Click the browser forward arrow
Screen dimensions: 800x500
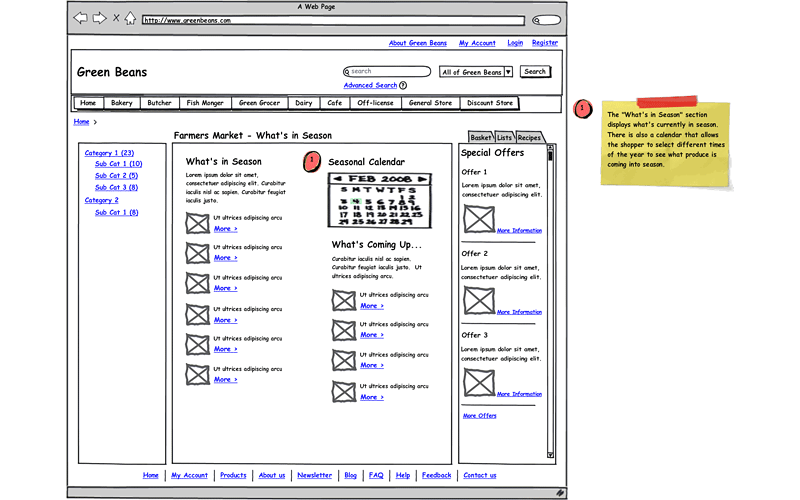[99, 18]
